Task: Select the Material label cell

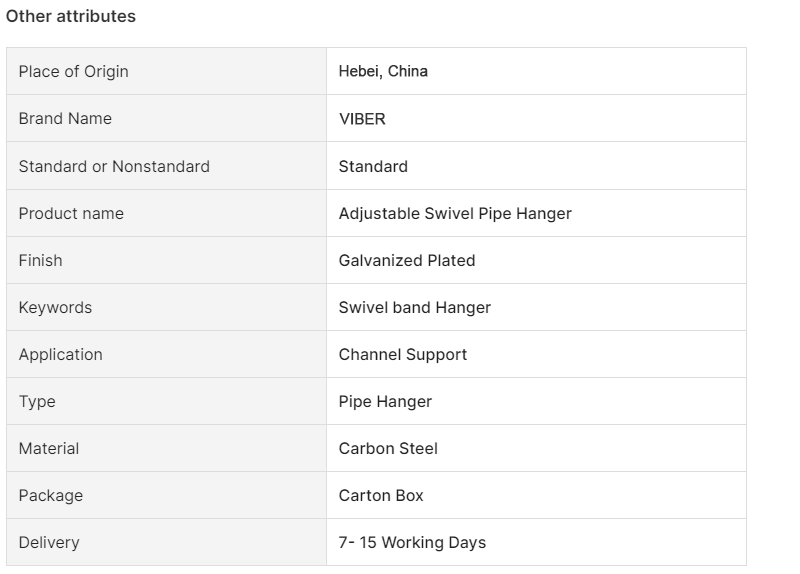Action: tap(166, 448)
